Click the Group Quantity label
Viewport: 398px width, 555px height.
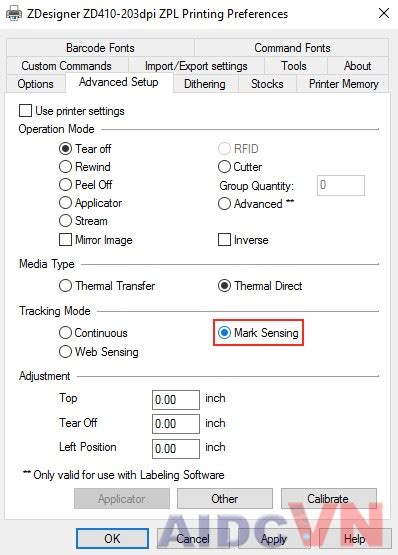point(257,185)
